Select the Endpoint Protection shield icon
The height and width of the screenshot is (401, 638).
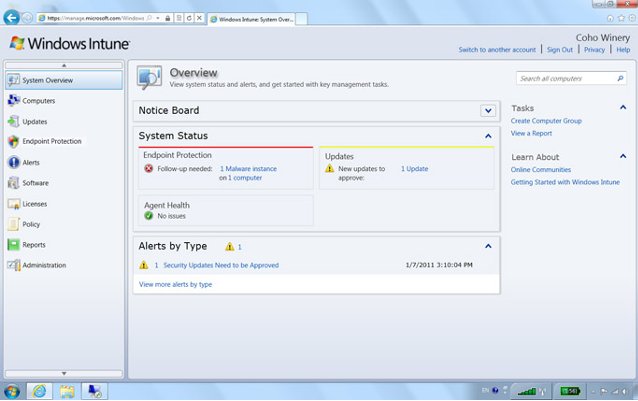point(13,142)
